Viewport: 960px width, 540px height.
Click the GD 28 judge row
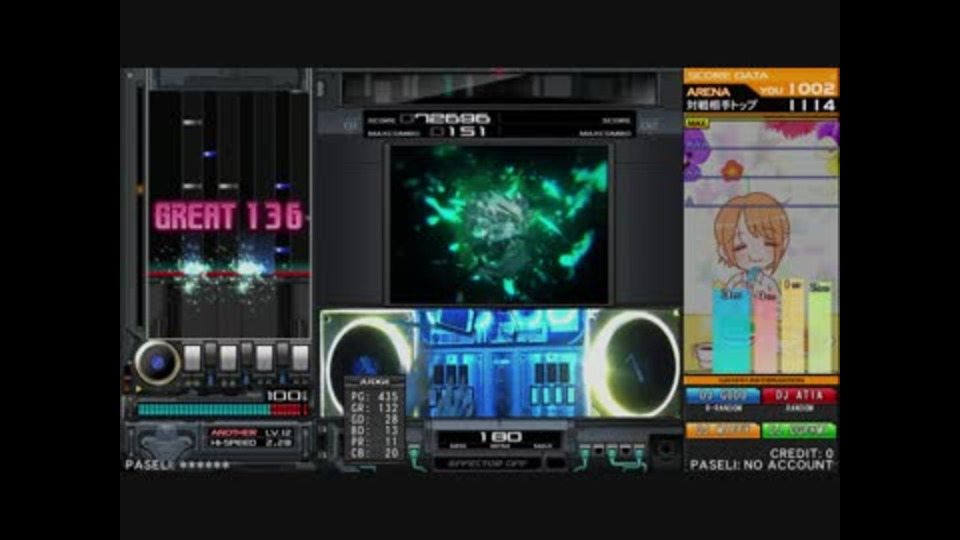[x=375, y=419]
